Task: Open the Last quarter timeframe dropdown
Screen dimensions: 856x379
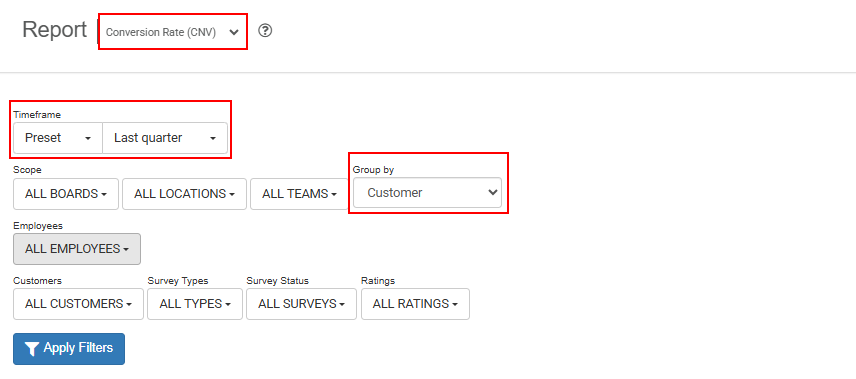Action: pyautogui.click(x=165, y=138)
